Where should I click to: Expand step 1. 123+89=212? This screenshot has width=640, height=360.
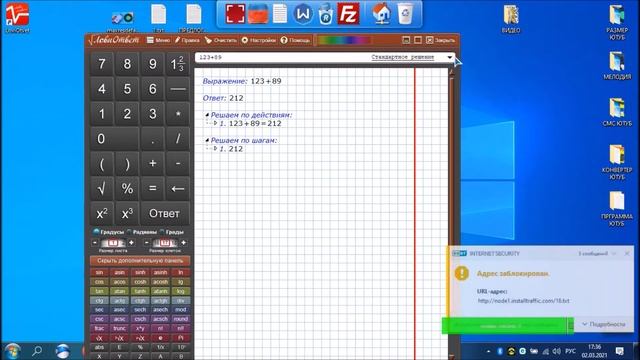[x=216, y=123]
